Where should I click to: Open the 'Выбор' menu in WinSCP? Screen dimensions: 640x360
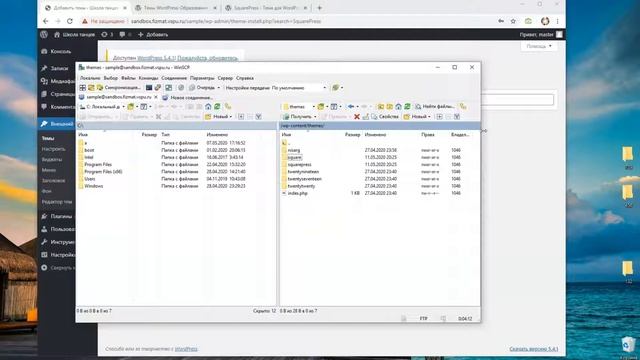[x=111, y=78]
